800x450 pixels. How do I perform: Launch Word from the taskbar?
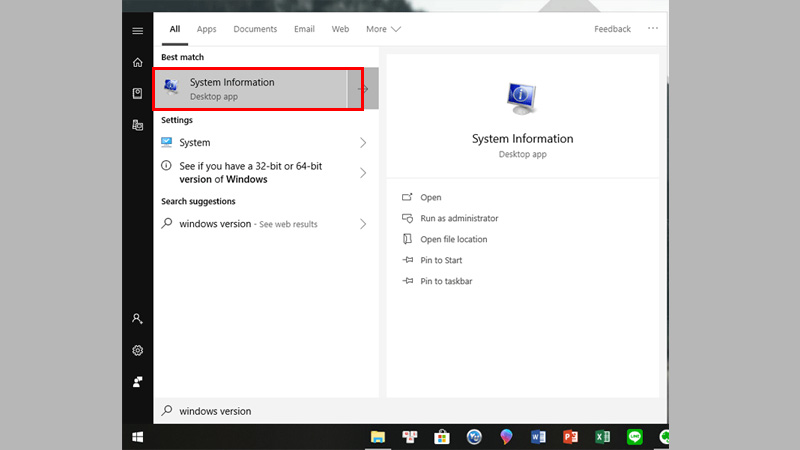(538, 437)
